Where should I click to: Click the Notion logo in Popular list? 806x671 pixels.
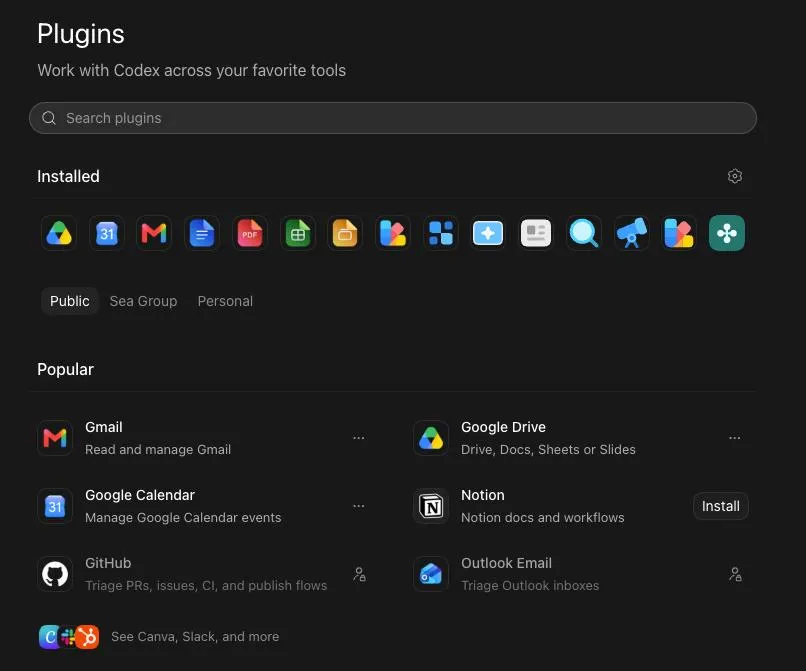click(x=431, y=506)
